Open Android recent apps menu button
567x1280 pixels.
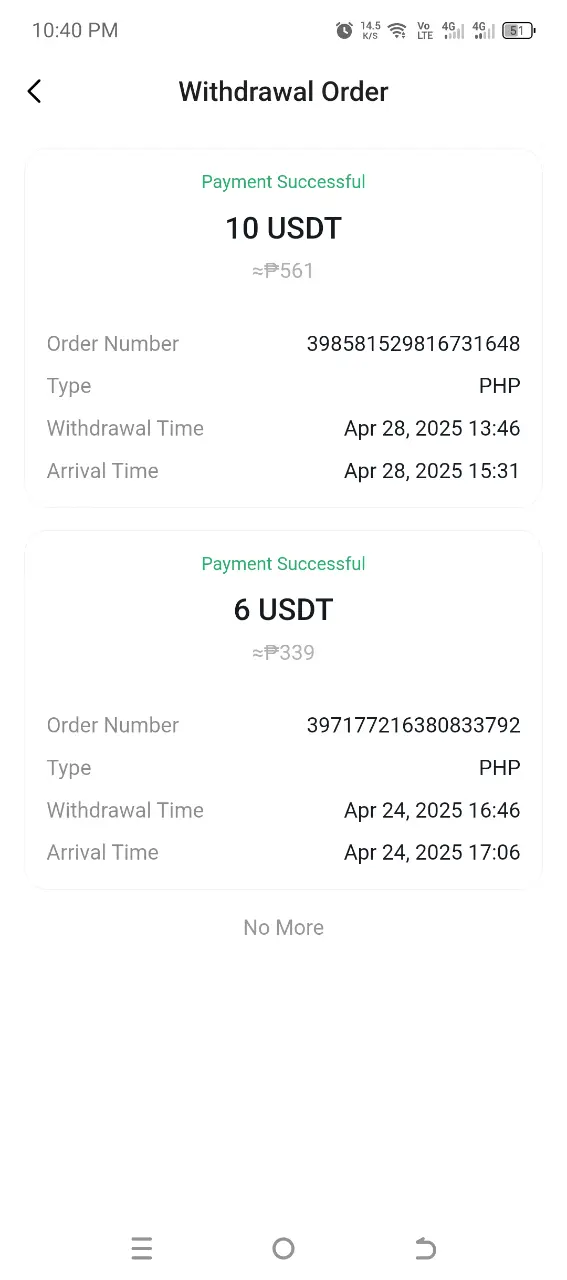142,1248
